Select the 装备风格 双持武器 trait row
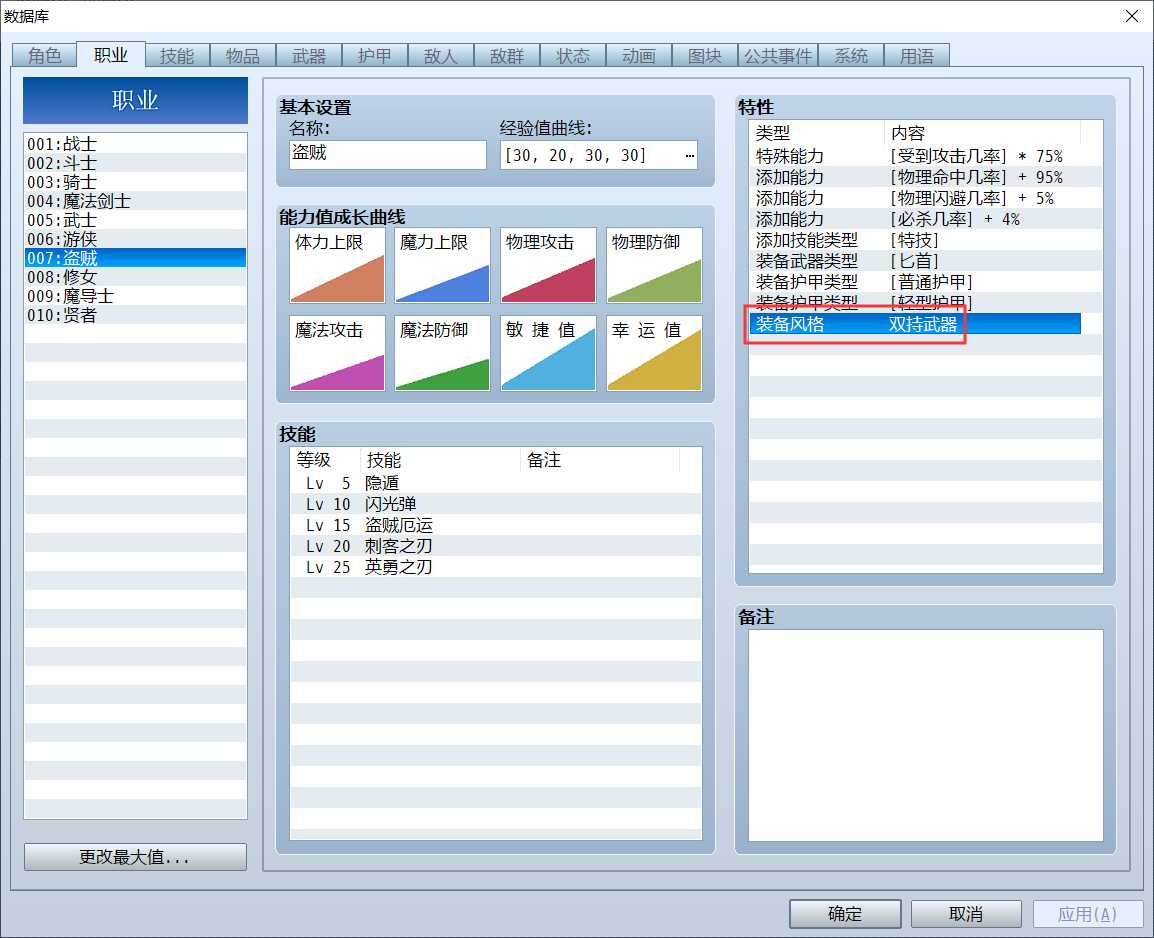The width and height of the screenshot is (1154, 938). click(x=915, y=324)
